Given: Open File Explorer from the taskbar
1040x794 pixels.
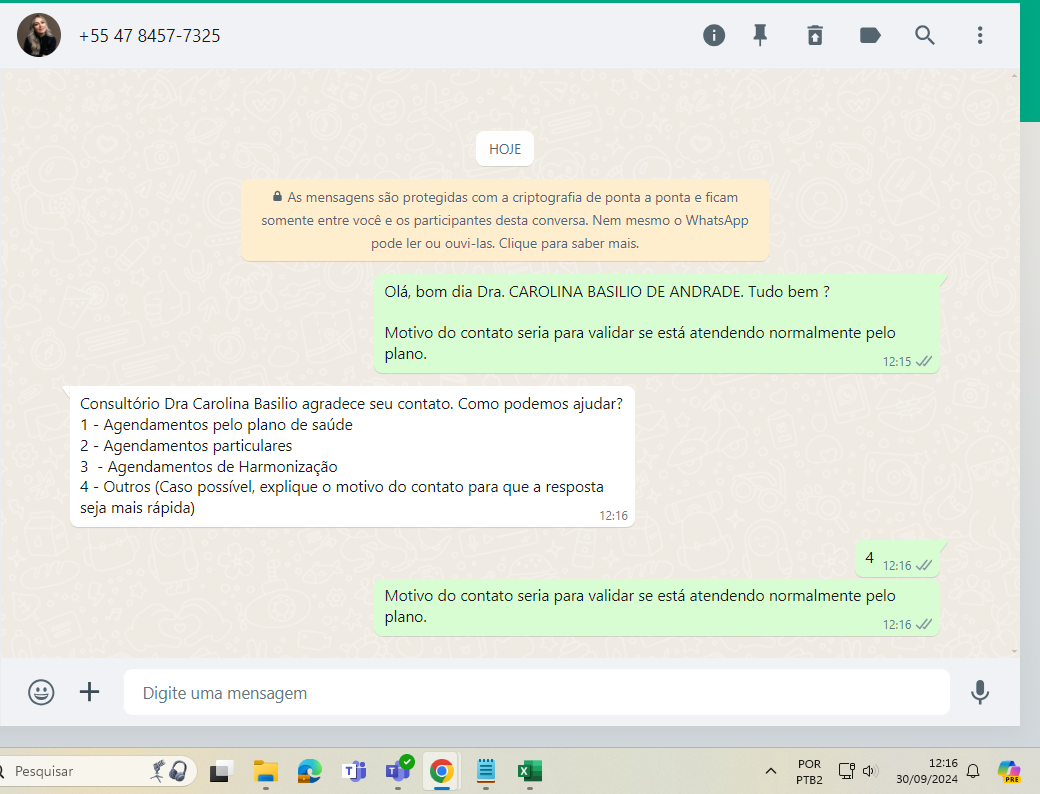Looking at the screenshot, I should (266, 771).
